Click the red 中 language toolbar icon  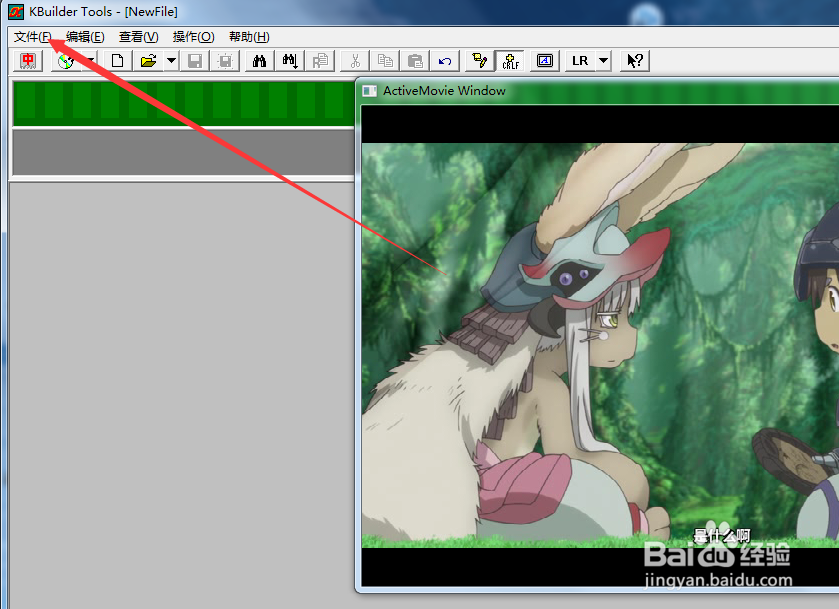click(x=28, y=61)
